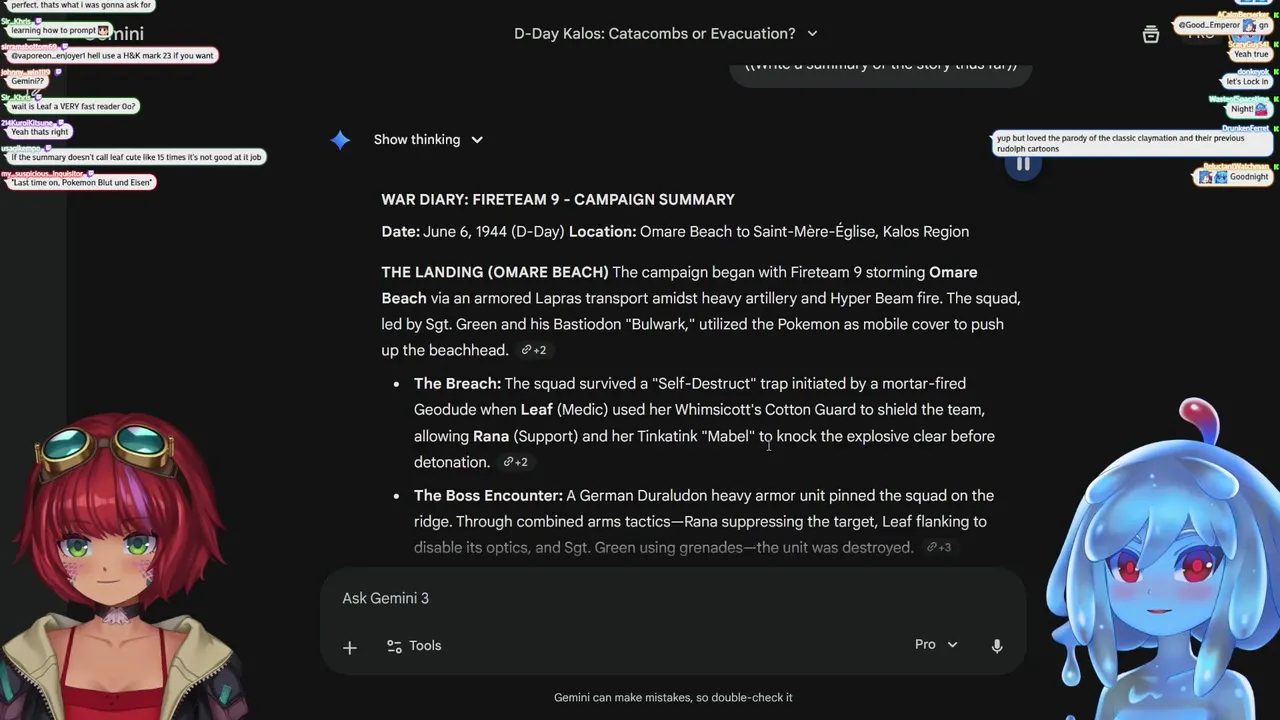The image size is (1280, 720).
Task: Expand the Show thinking section
Action: pos(428,140)
